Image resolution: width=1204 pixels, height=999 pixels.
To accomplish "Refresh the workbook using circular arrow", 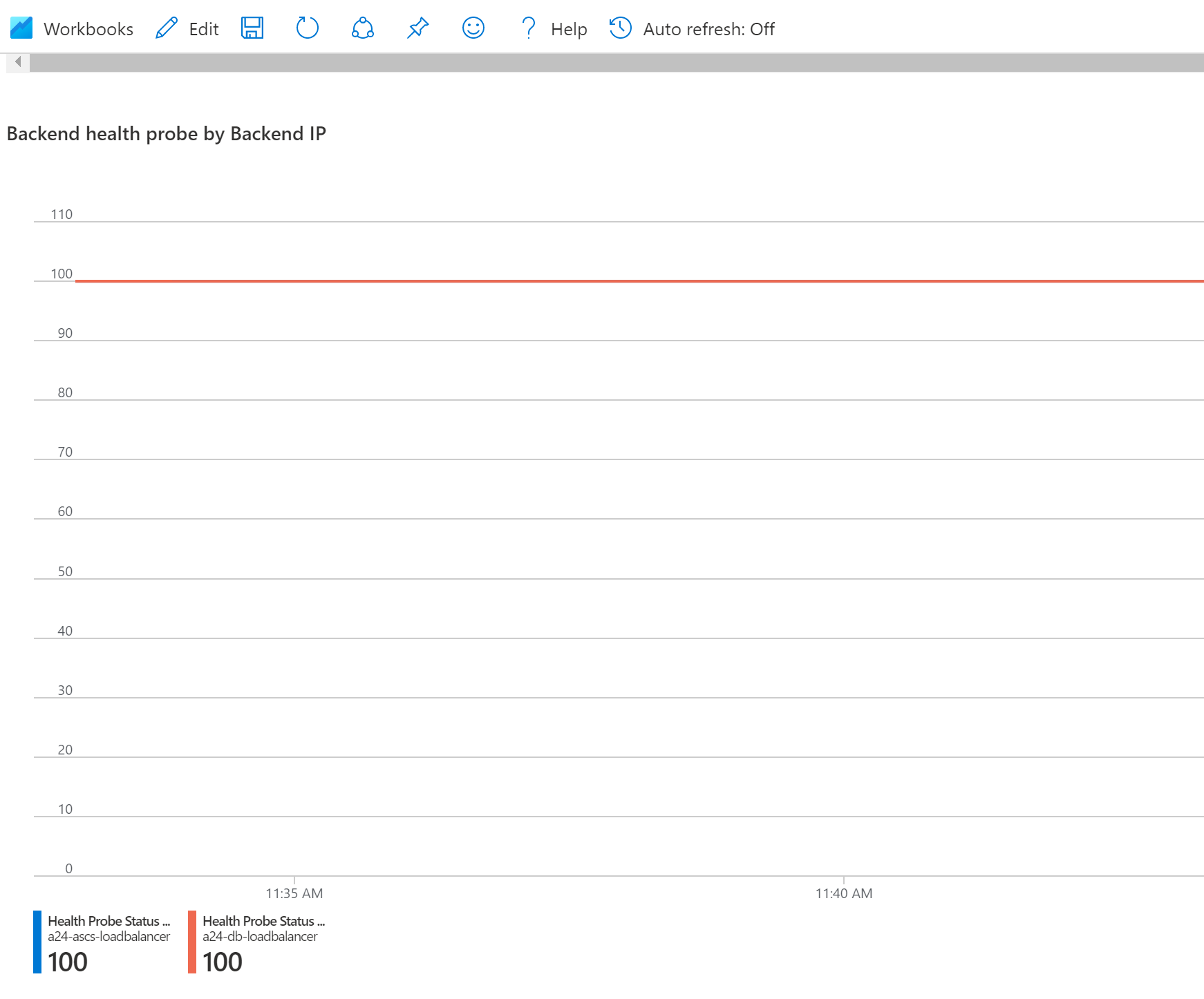I will point(308,28).
